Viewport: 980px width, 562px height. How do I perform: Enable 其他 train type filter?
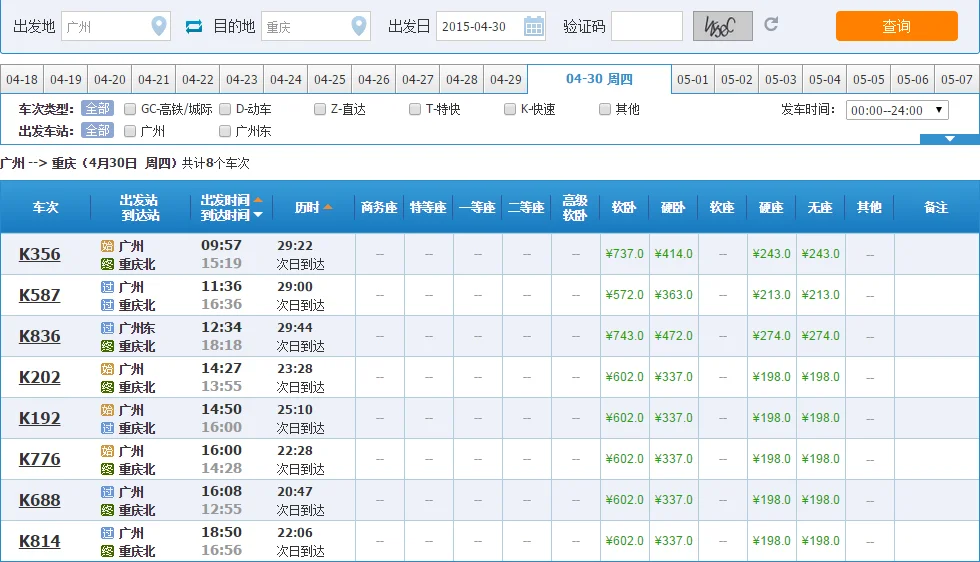click(605, 109)
